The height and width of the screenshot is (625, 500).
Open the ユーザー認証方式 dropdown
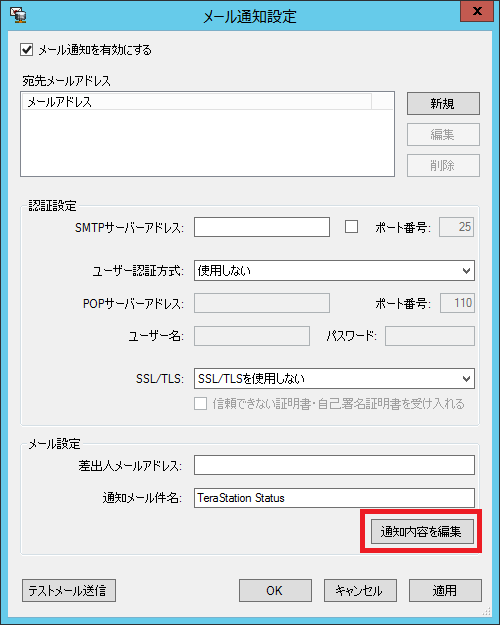point(334,271)
